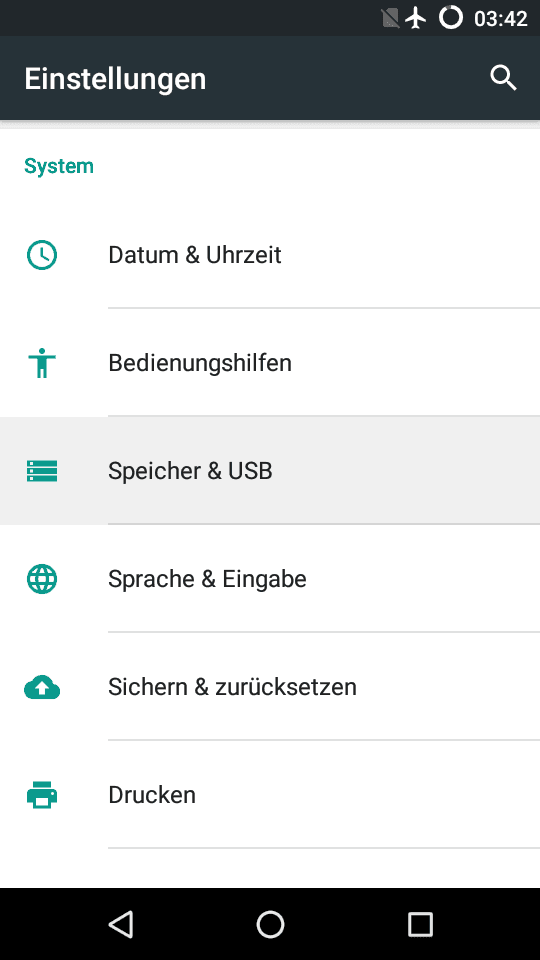540x960 pixels.
Task: Tap the Android back triangle button
Action: tap(121, 924)
